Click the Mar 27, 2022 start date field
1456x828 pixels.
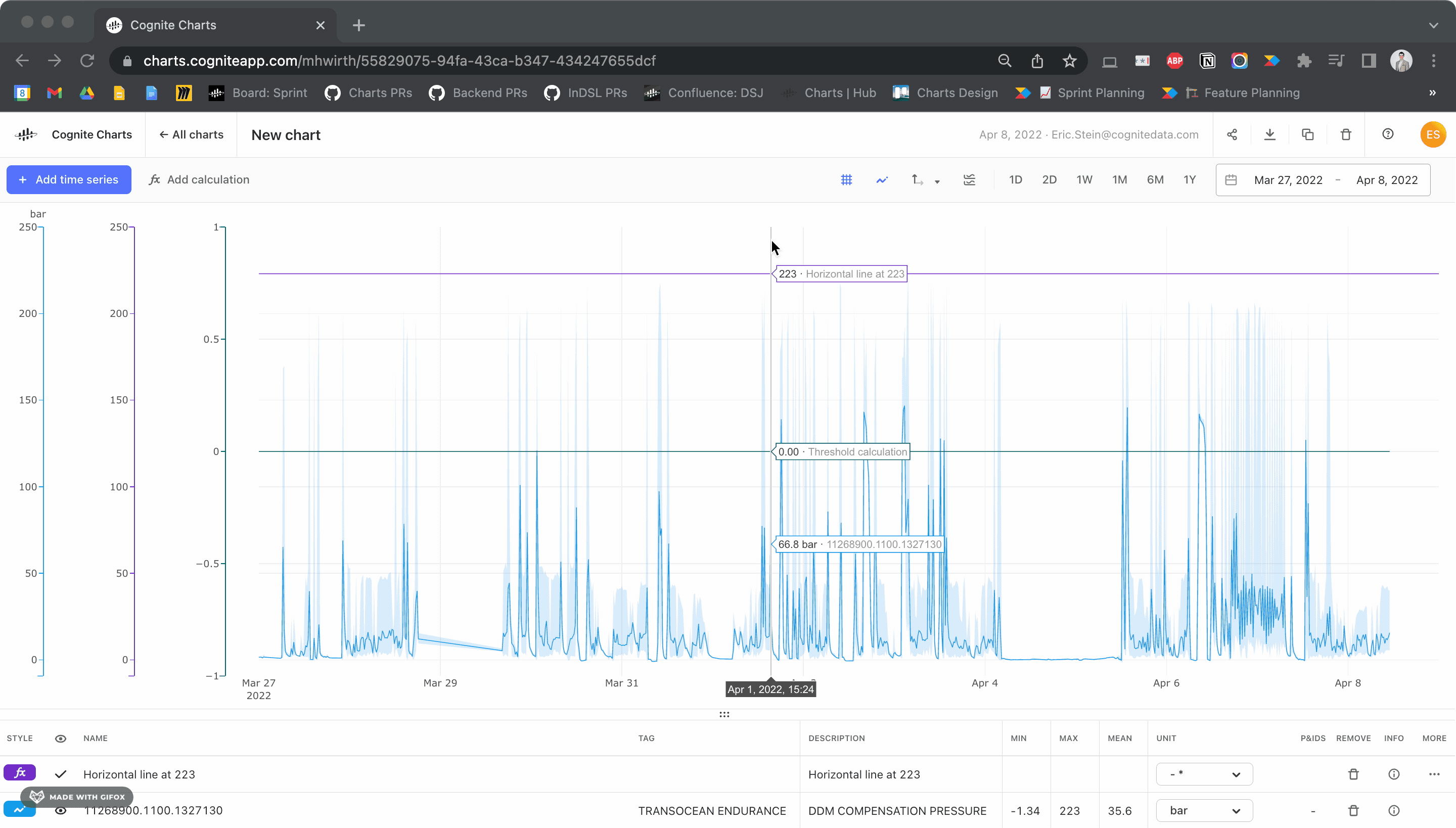point(1288,180)
